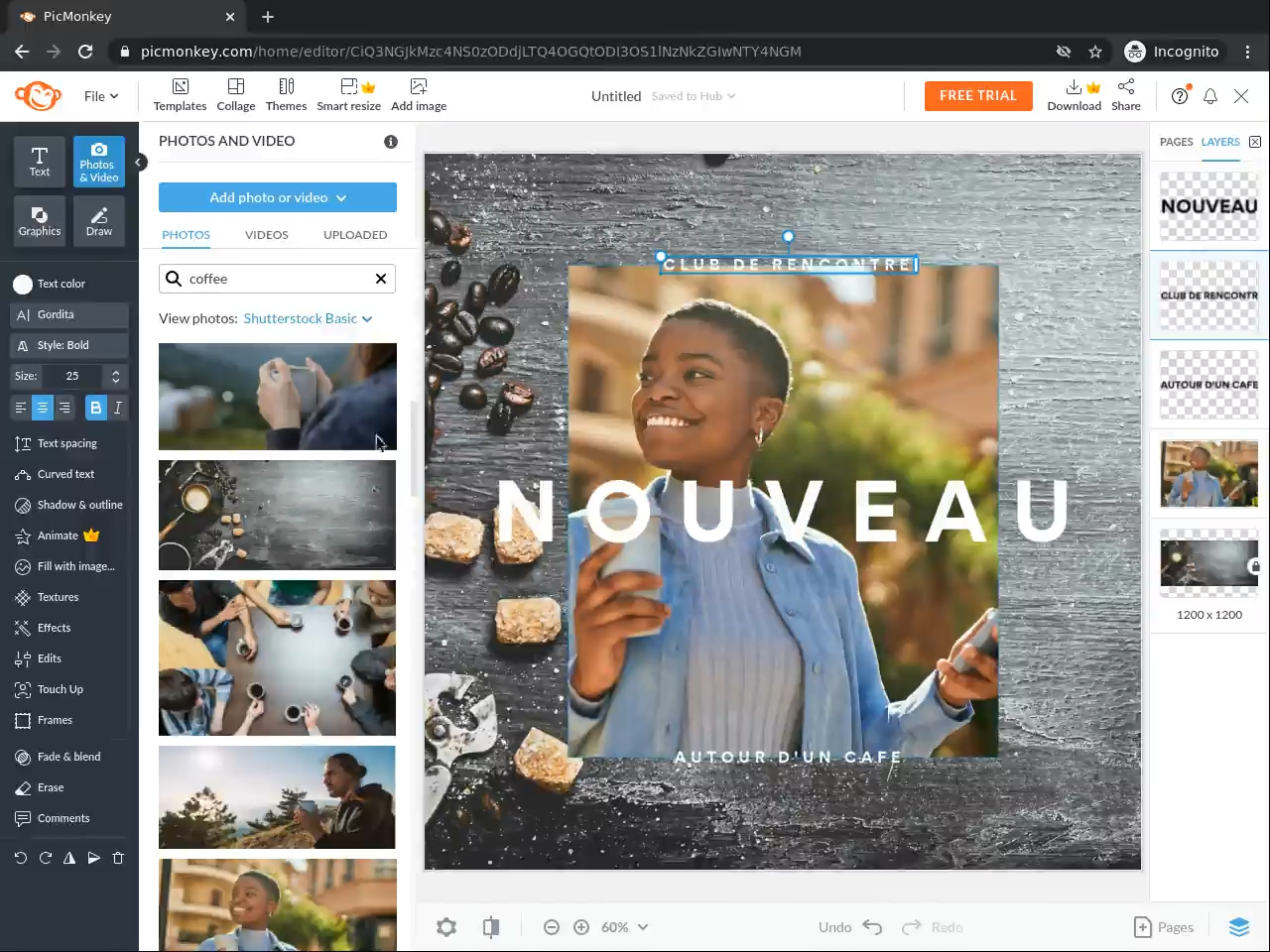Download the design
Image resolution: width=1270 pixels, height=952 pixels.
[1075, 95]
